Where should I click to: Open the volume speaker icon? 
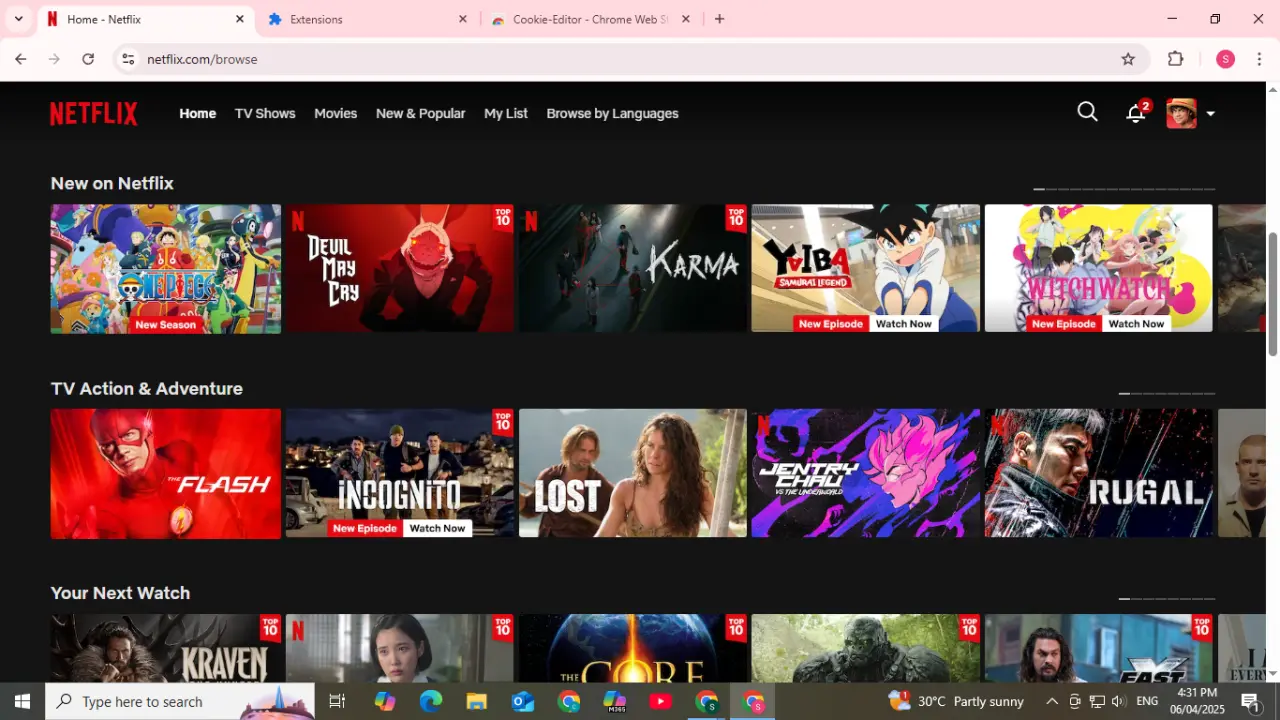click(x=1118, y=701)
